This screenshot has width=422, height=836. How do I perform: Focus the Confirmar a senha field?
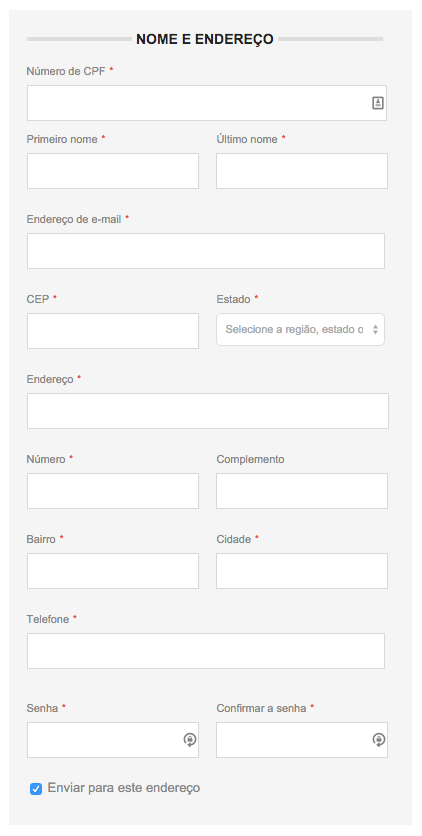pyautogui.click(x=302, y=740)
